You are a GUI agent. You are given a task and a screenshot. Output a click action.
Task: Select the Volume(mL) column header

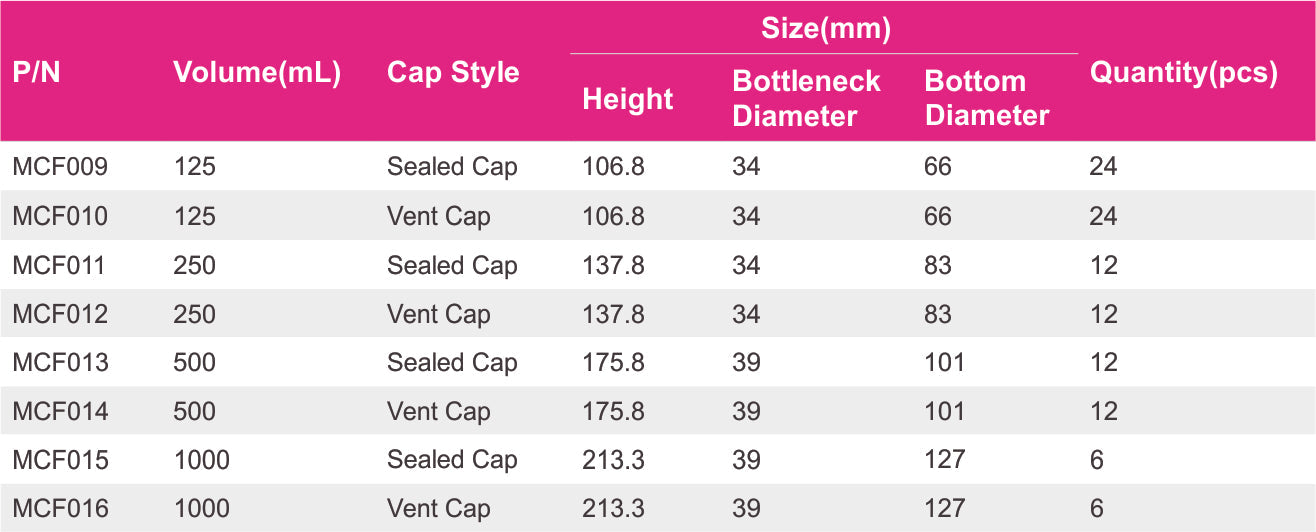pos(257,73)
